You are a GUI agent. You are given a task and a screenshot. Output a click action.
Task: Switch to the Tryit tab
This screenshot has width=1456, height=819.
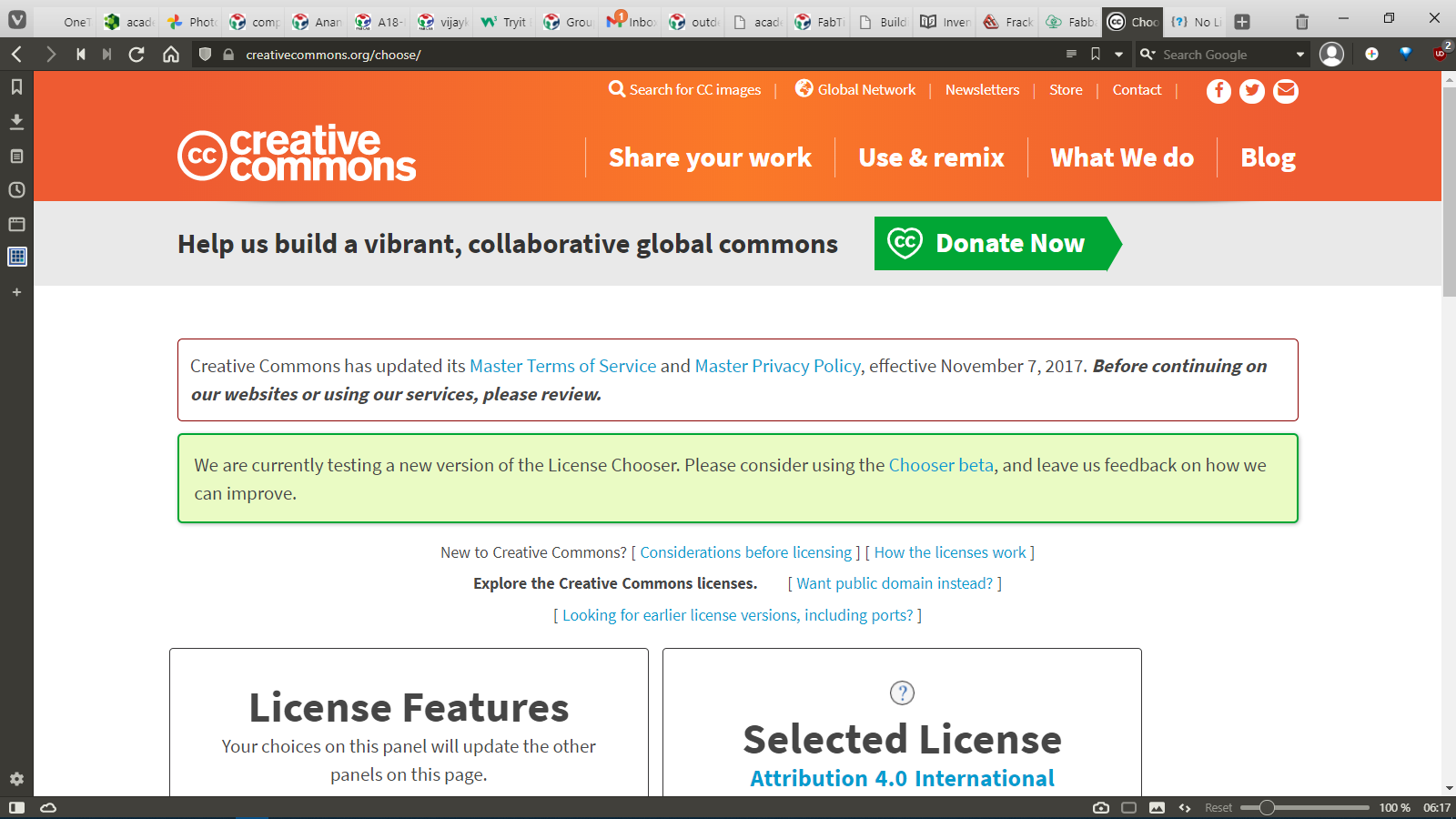505,22
